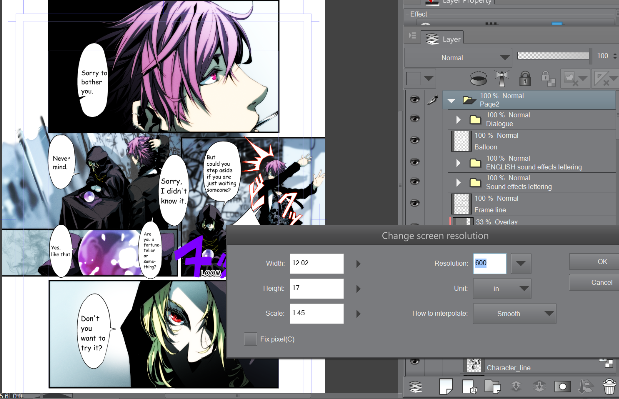This screenshot has width=619, height=399.
Task: Select the Balloon layer thumbnail
Action: [461, 141]
